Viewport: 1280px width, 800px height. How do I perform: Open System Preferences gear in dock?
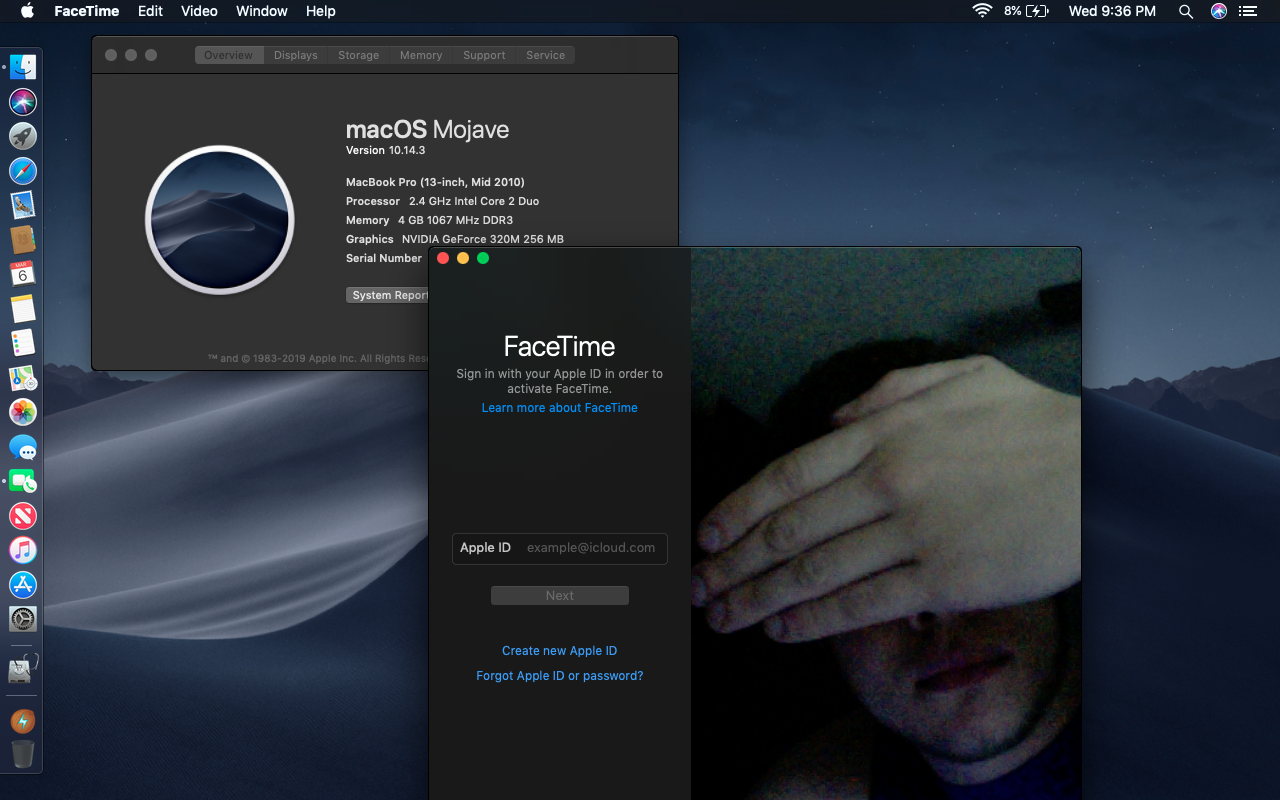tap(23, 619)
